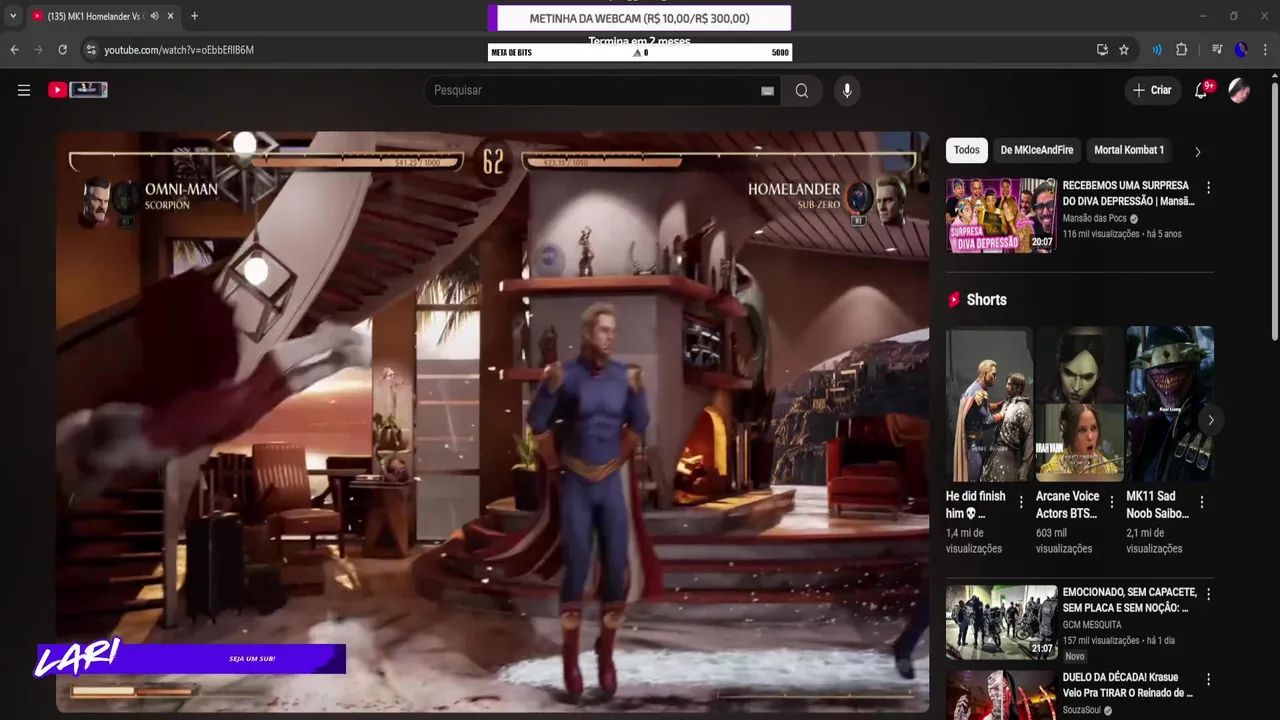Open the on-screen keyboard in search box
Viewport: 1280px width, 720px height.
click(x=767, y=91)
